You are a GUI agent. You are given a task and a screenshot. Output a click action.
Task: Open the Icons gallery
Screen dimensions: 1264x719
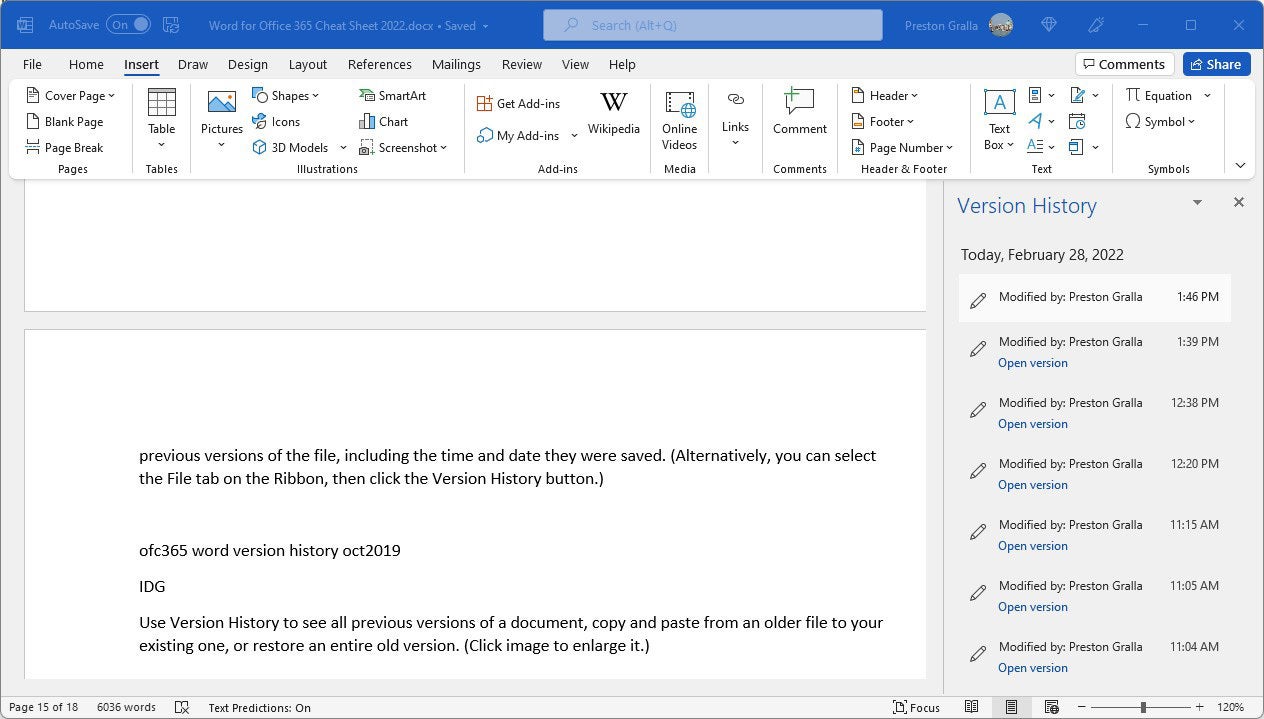click(276, 122)
